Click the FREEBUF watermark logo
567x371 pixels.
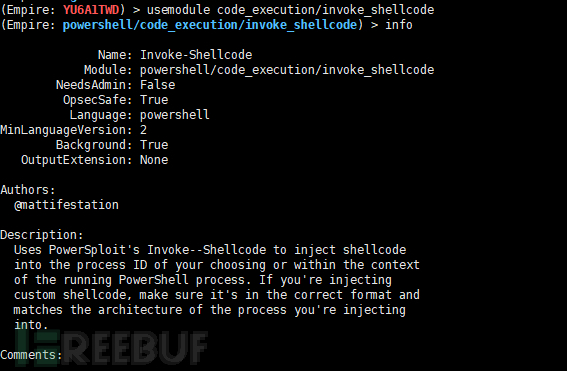pyautogui.click(x=111, y=347)
